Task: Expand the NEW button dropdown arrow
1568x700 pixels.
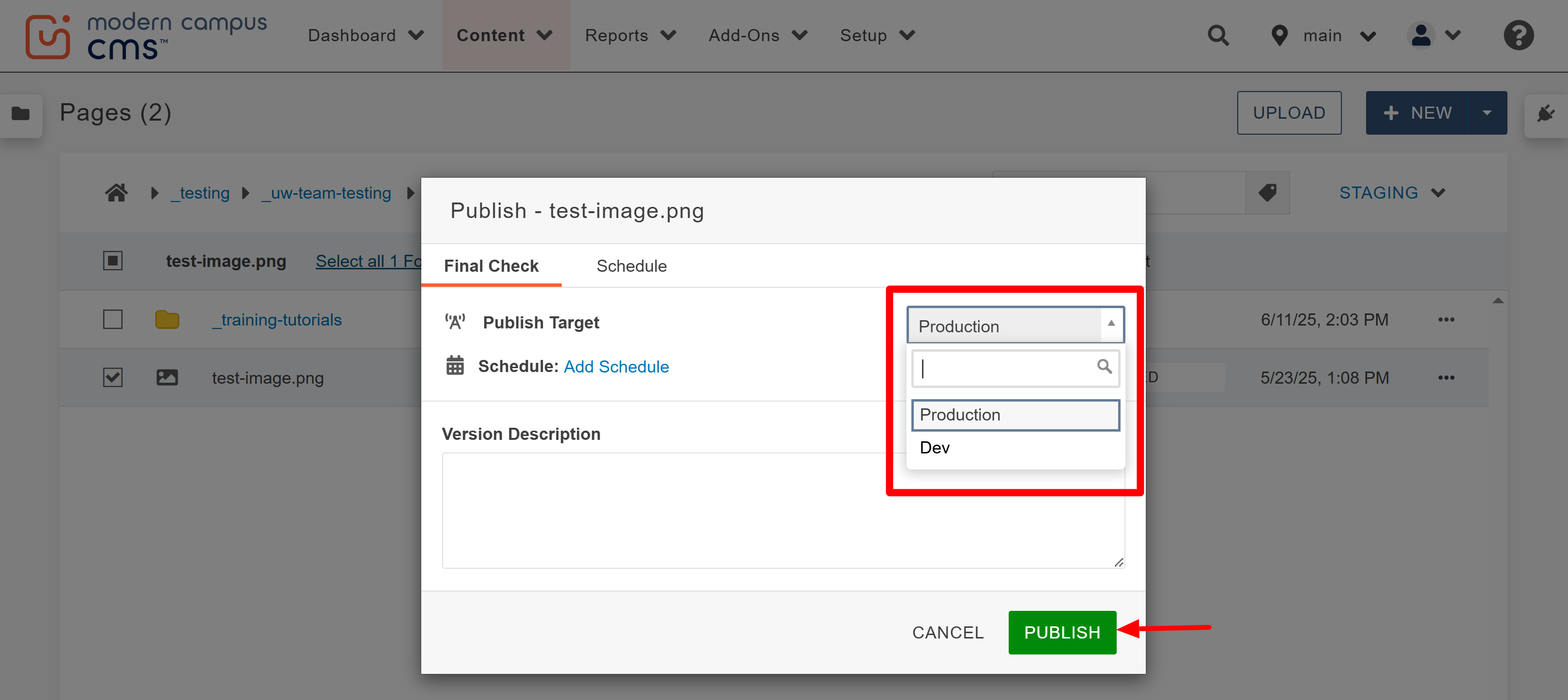Action: coord(1488,112)
